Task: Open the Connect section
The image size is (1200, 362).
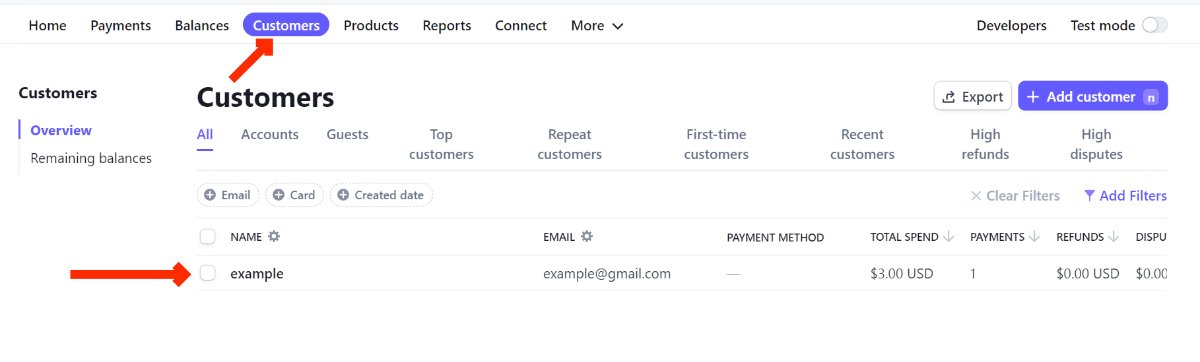Action: pos(521,26)
